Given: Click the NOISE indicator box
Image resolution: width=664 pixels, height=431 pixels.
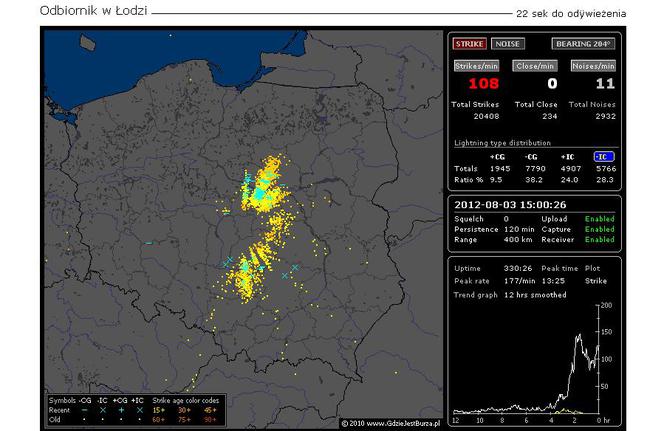Looking at the screenshot, I should pyautogui.click(x=508, y=44).
